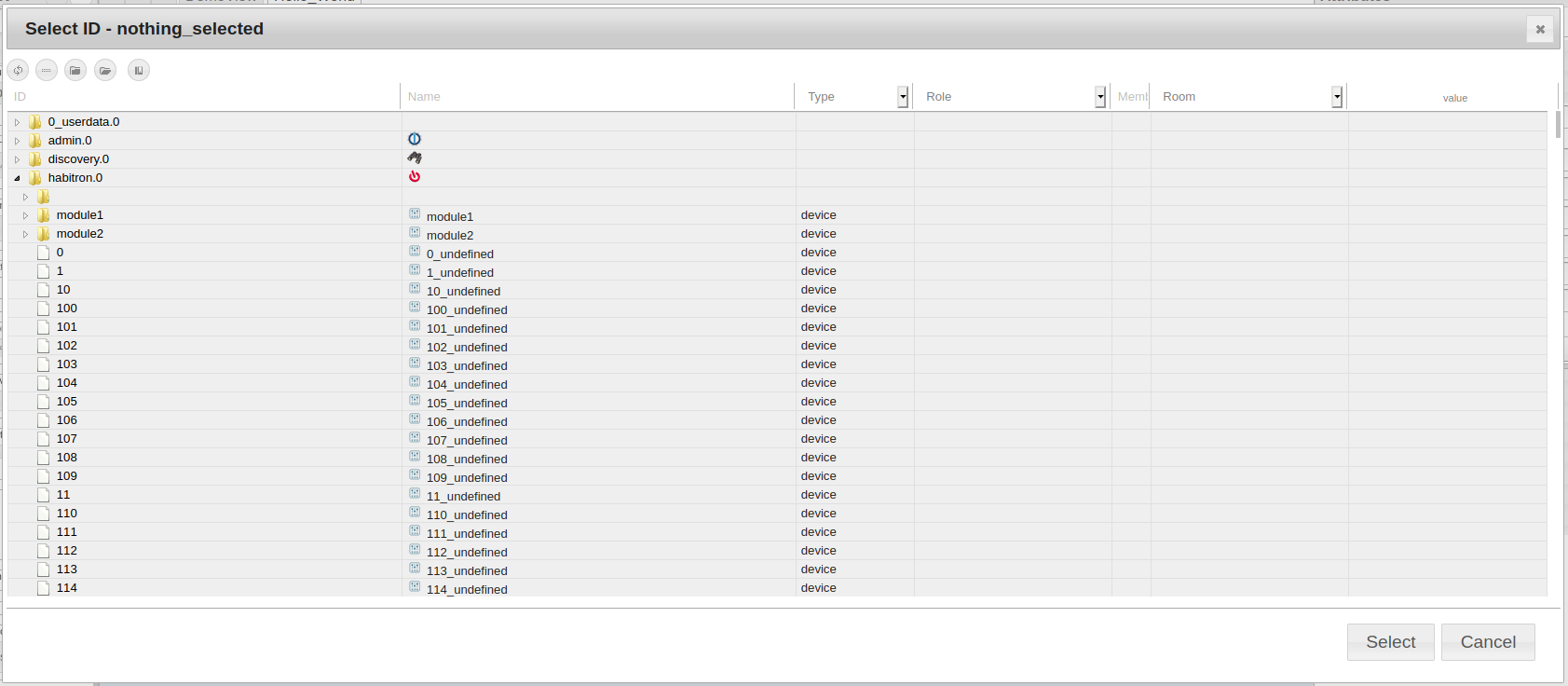Expand the admin.0 tree node
The width and height of the screenshot is (1568, 686).
pyautogui.click(x=17, y=141)
